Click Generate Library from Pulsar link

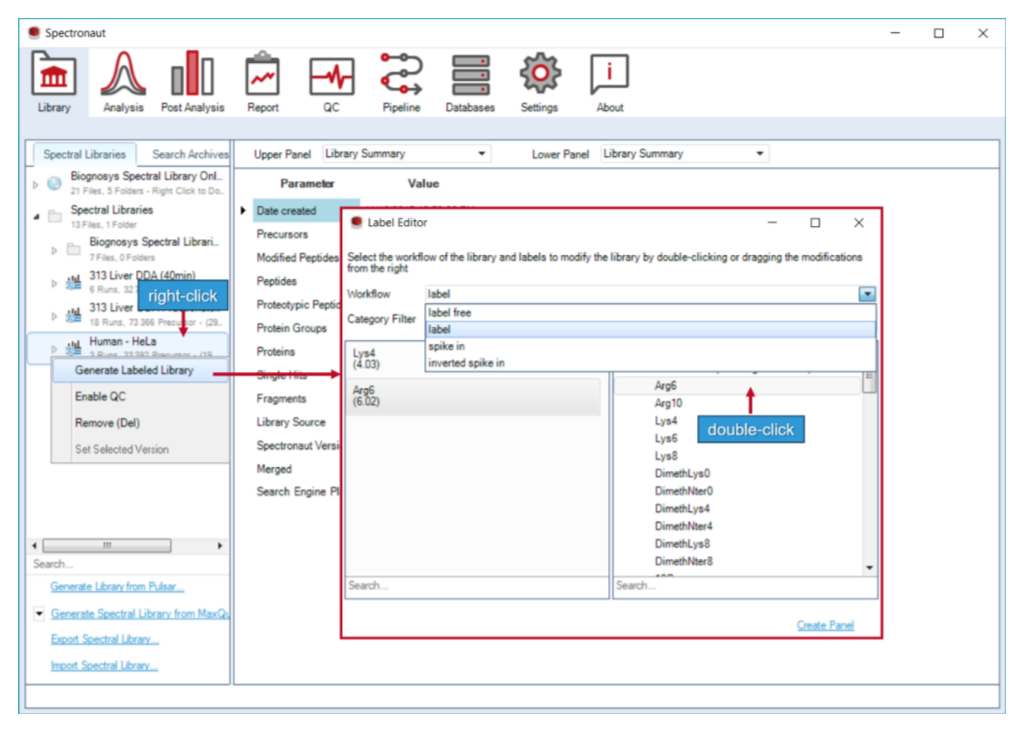click(117, 587)
